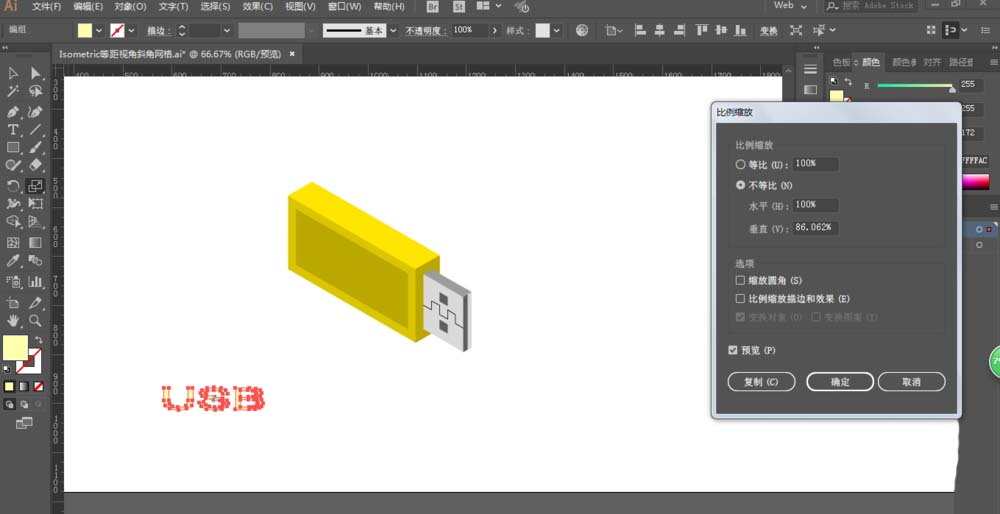Toggle the 预览 preview checkbox
The image size is (1000, 514).
click(734, 350)
